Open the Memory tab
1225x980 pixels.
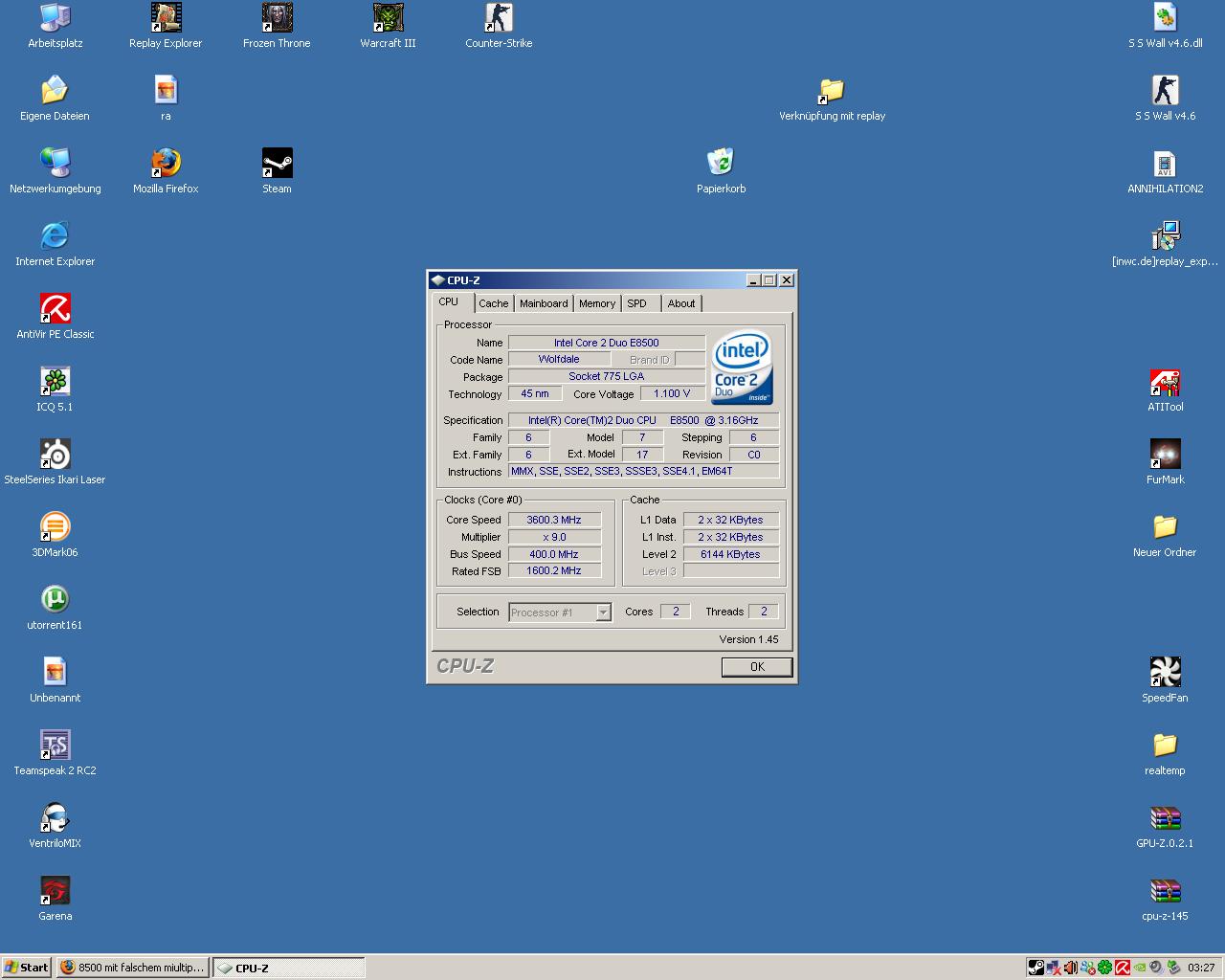tap(597, 303)
